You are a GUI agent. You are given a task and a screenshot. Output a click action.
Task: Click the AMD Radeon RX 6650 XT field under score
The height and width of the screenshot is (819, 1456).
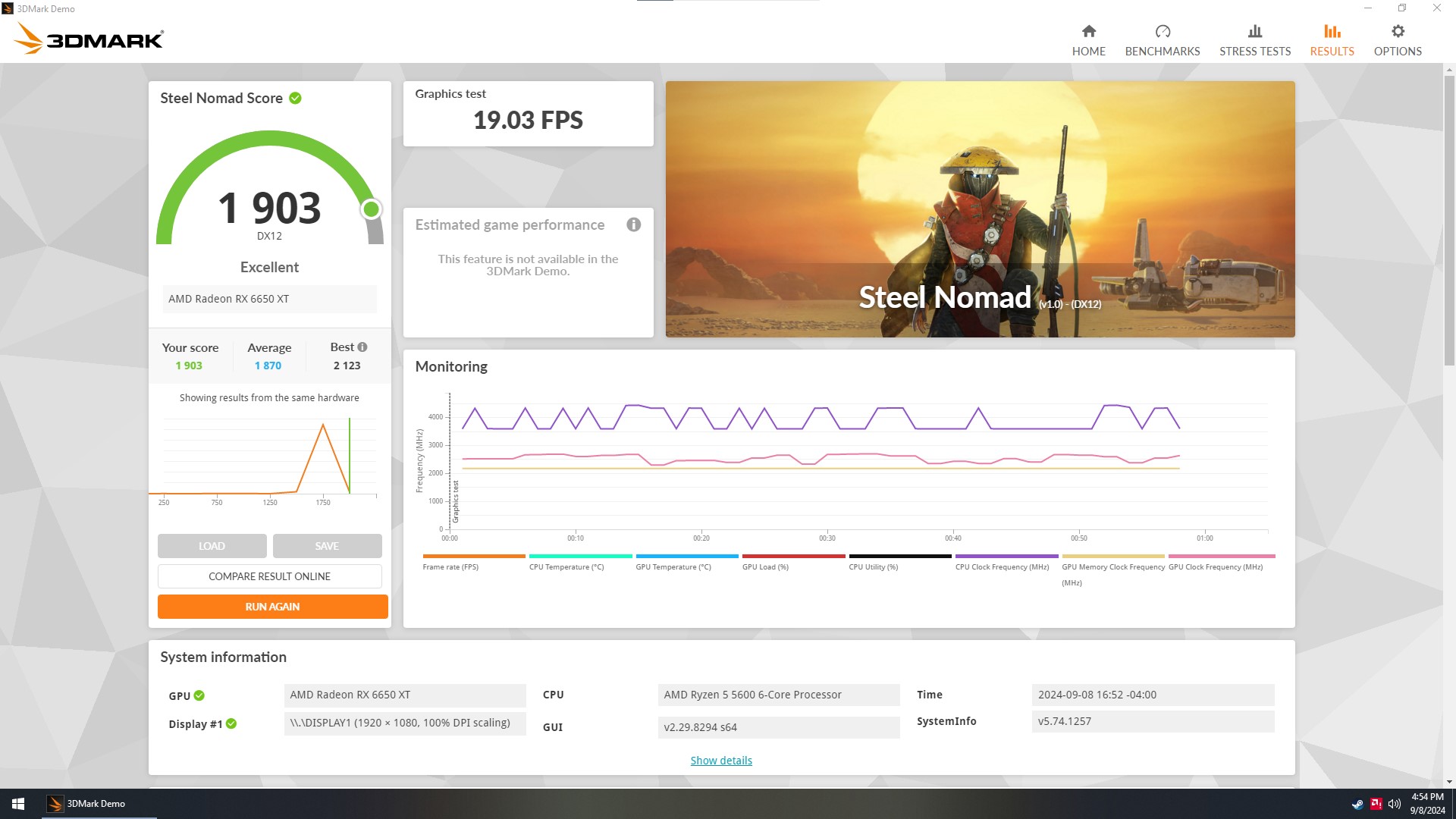click(269, 299)
